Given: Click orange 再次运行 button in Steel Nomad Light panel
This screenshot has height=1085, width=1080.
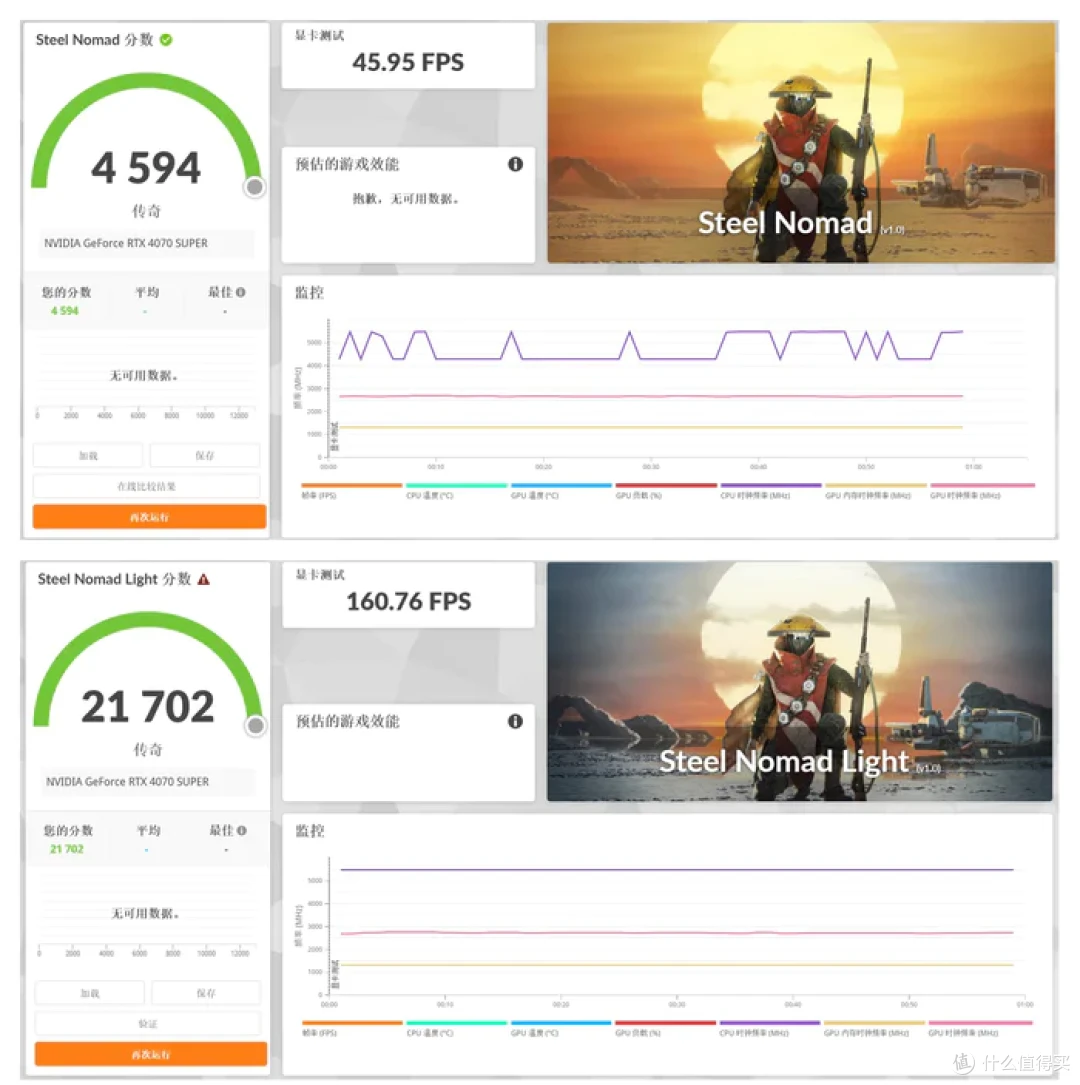Looking at the screenshot, I should (151, 1054).
